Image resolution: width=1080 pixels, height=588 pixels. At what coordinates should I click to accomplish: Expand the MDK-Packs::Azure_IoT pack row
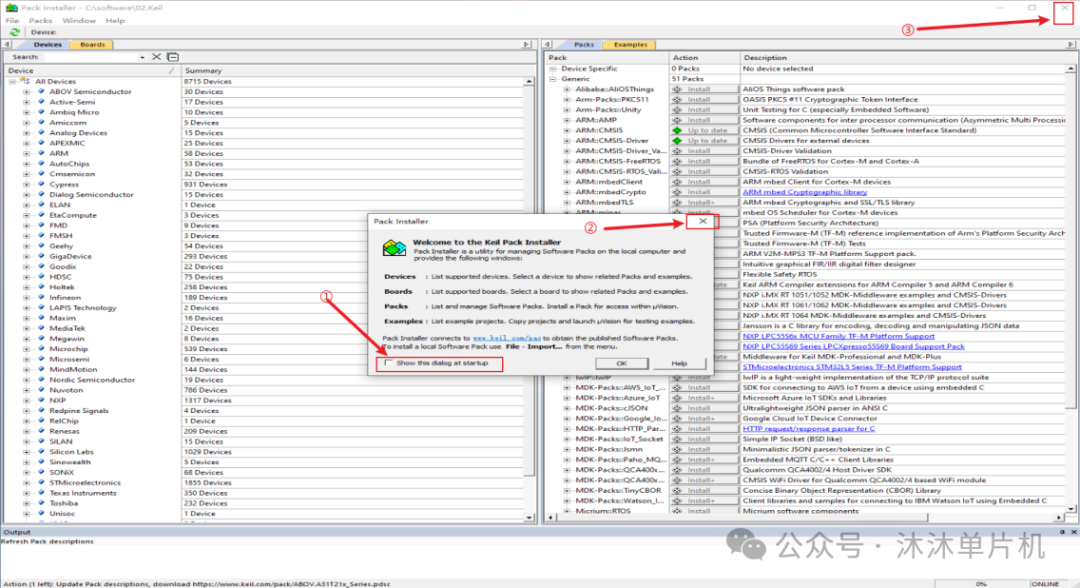[x=567, y=398]
